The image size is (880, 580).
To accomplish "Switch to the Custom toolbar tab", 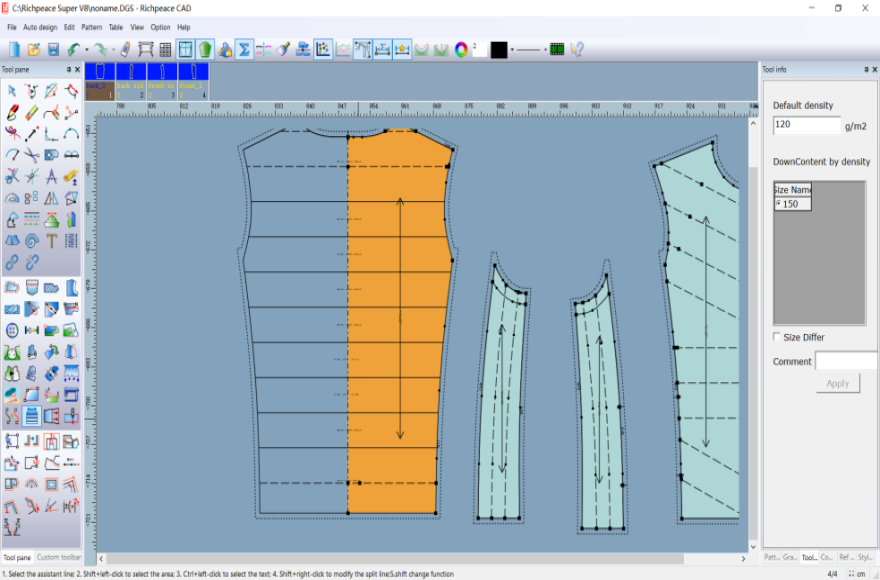I will [59, 557].
